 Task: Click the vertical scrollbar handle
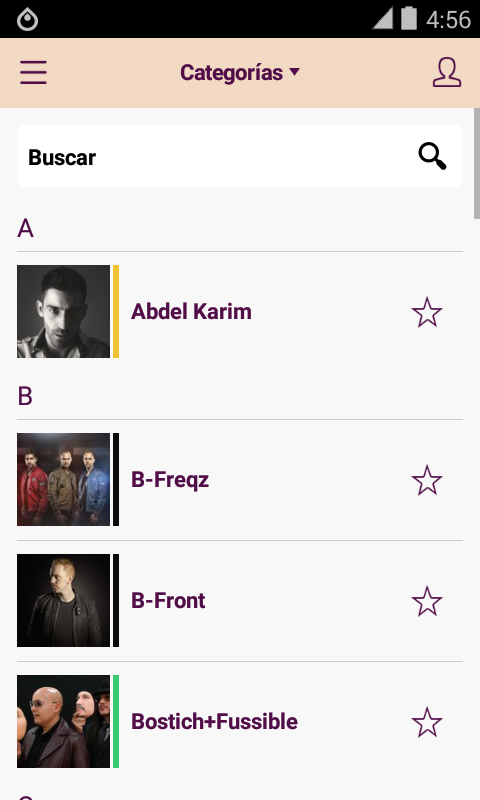476,163
